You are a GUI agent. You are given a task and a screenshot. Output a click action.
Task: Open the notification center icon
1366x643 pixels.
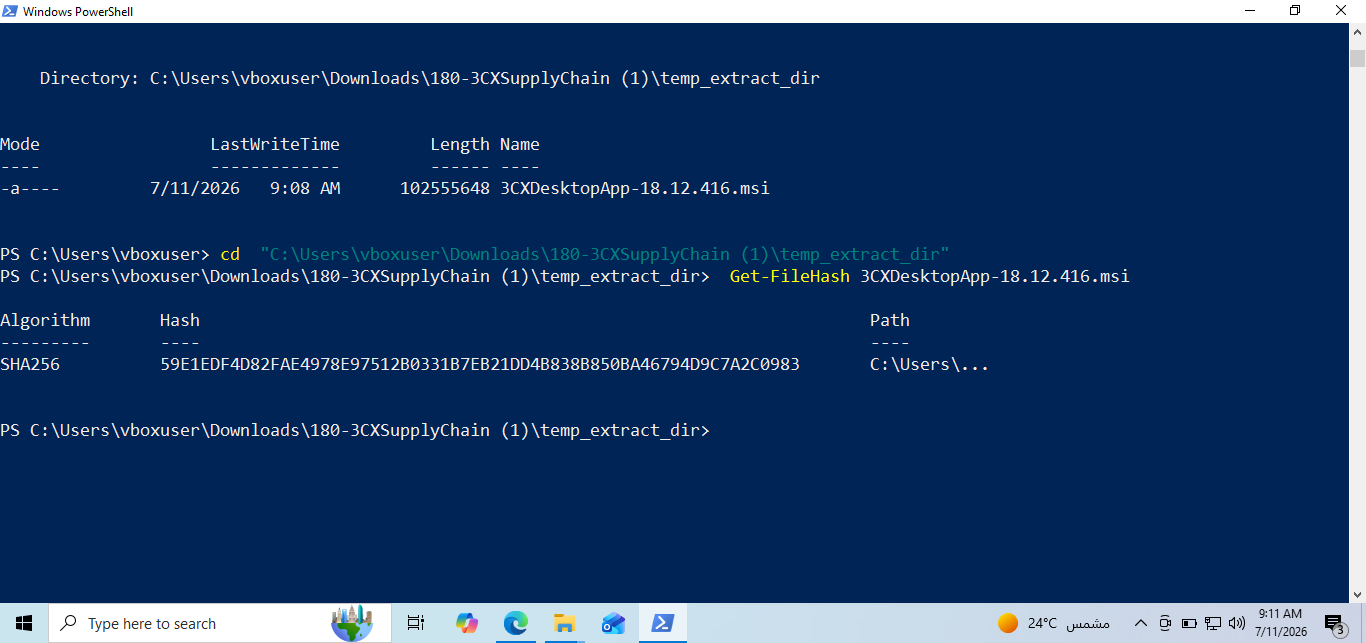[x=1335, y=623]
